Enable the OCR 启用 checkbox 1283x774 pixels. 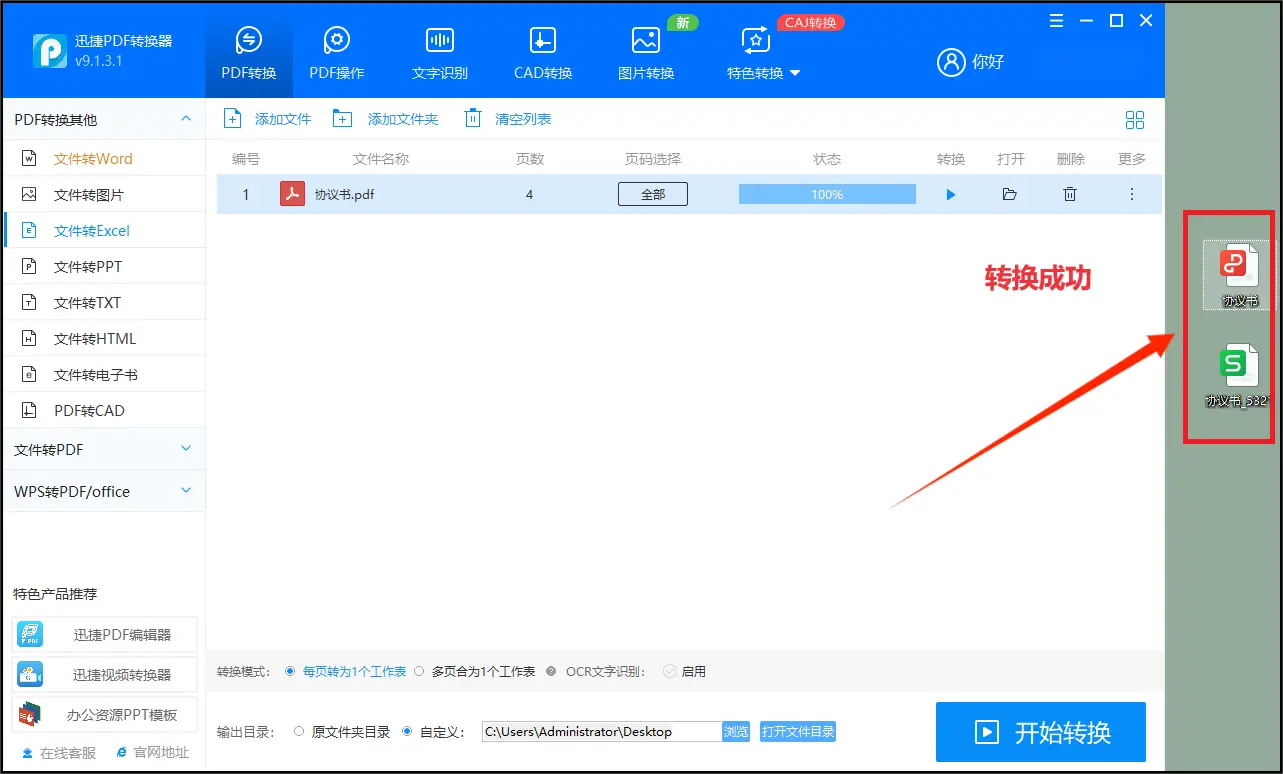670,672
